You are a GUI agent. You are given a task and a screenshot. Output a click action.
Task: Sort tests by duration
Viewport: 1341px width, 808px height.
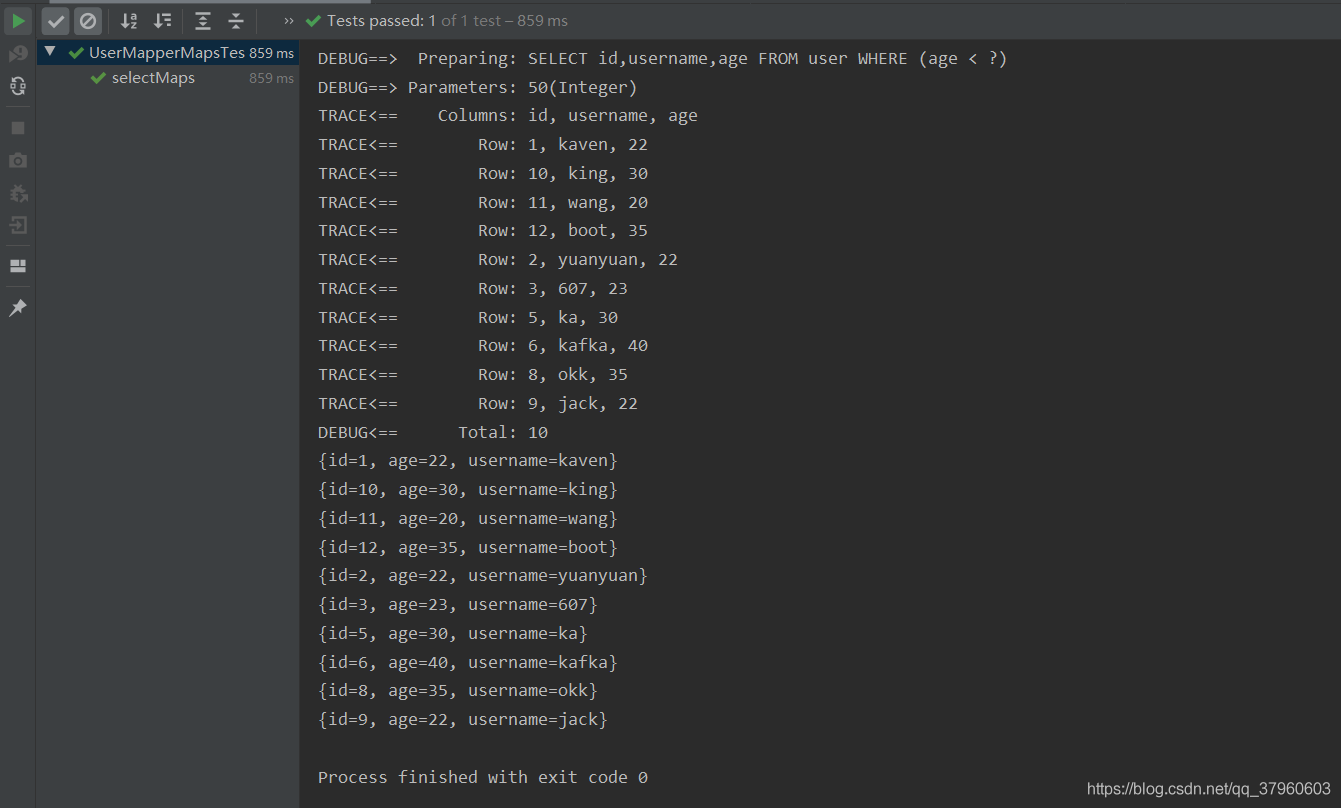pyautogui.click(x=162, y=21)
